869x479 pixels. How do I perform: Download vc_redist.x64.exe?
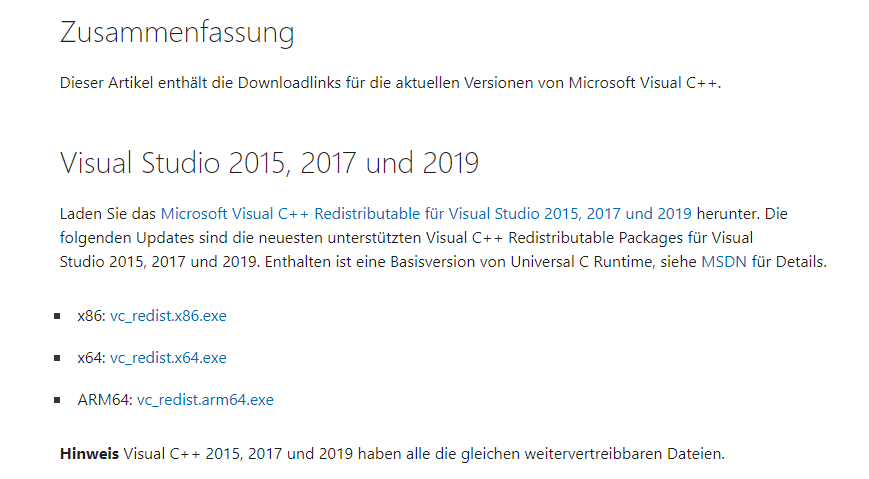tap(168, 358)
